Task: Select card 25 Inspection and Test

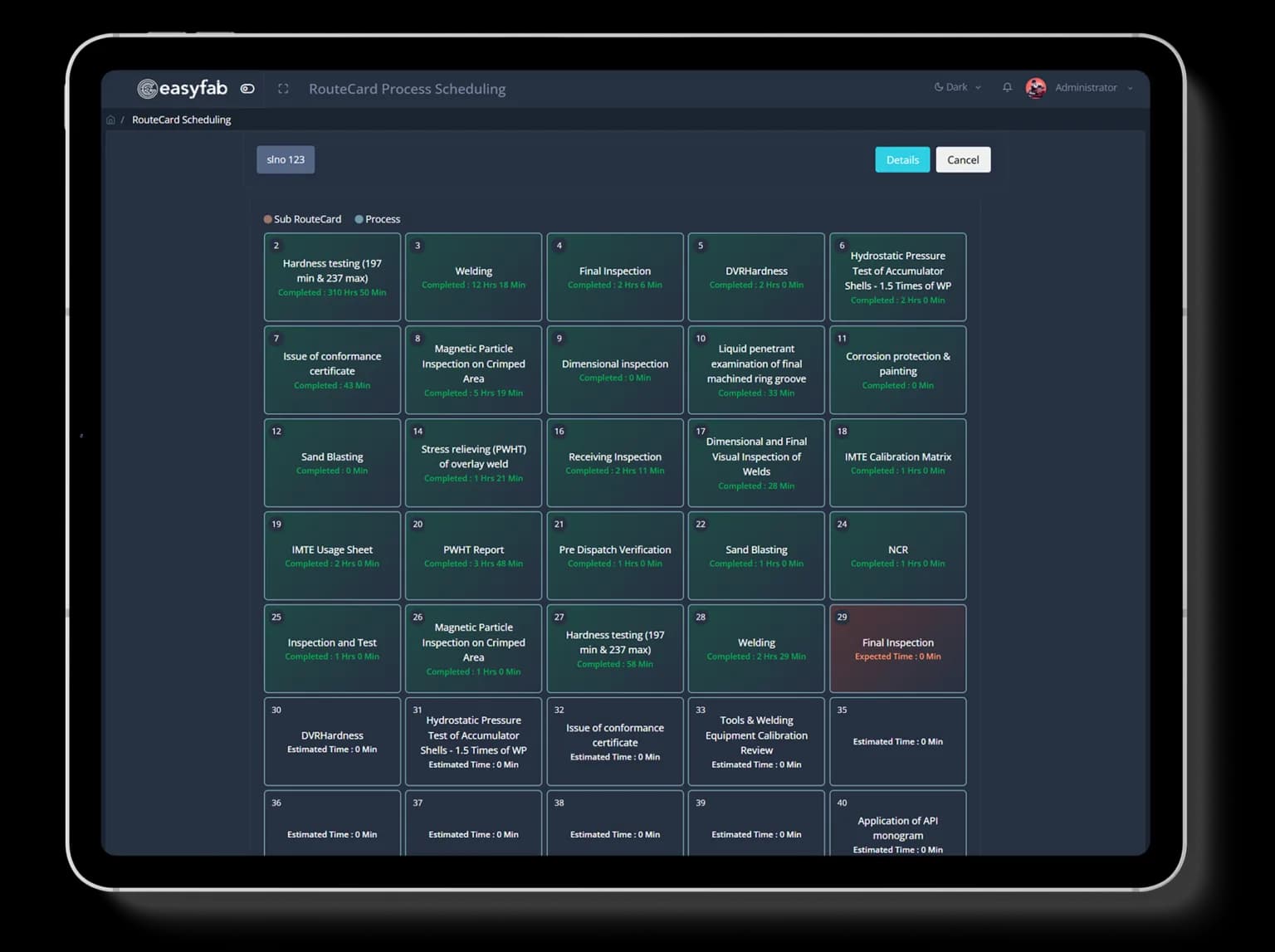Action: point(332,649)
